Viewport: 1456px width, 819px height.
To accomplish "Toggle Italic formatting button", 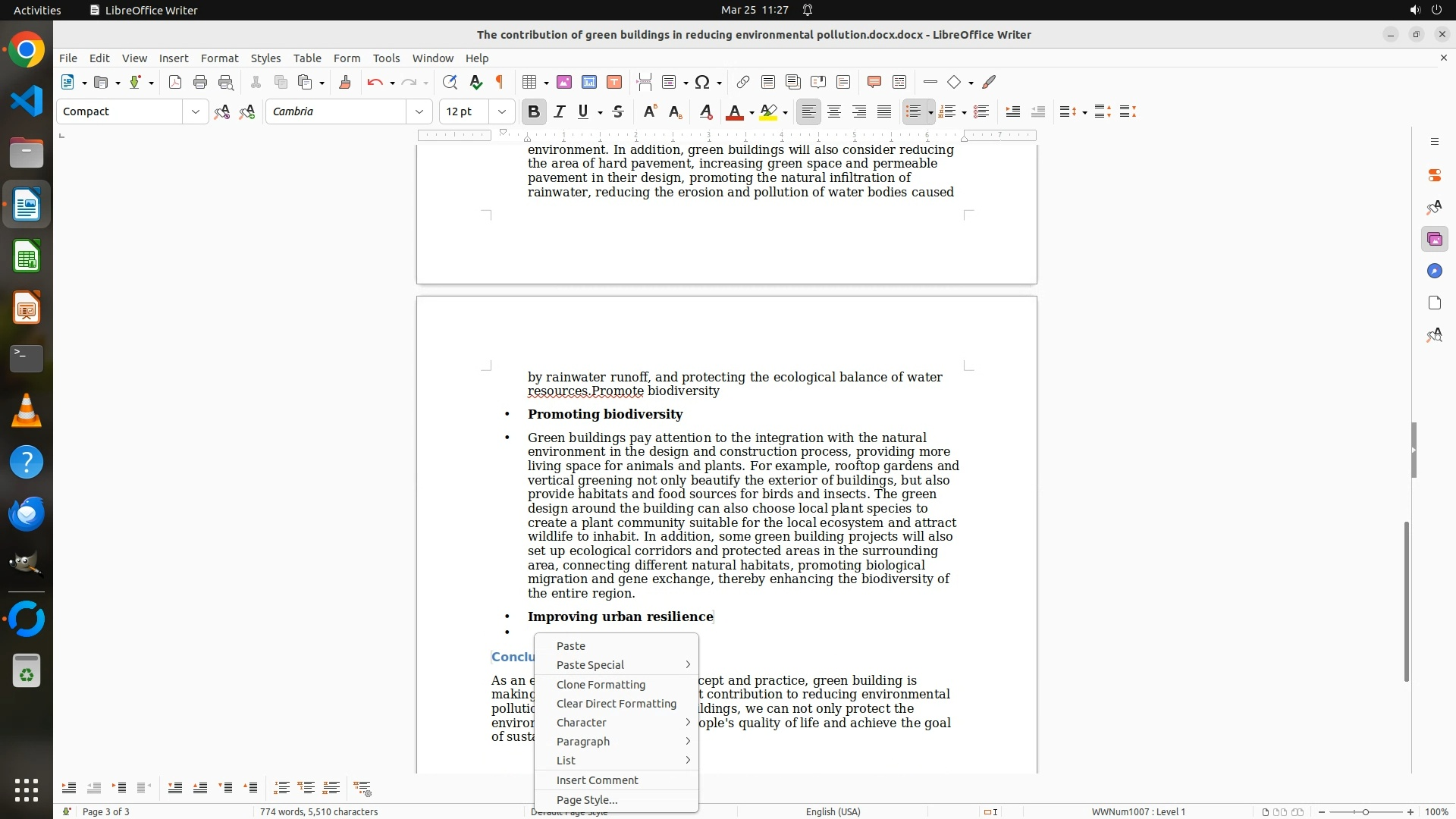I will 560,112.
